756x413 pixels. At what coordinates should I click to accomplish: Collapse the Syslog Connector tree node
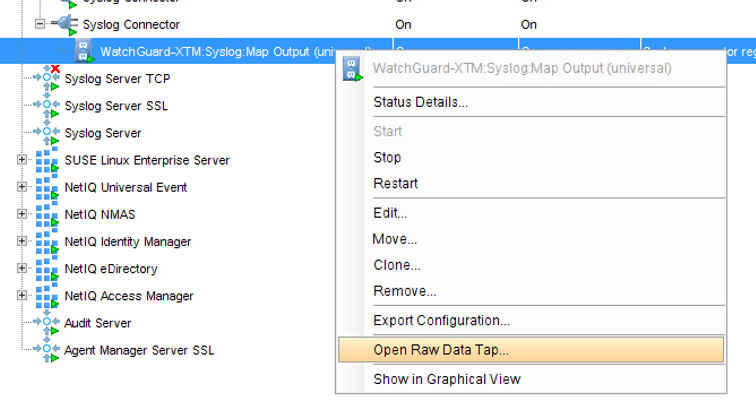coord(40,24)
